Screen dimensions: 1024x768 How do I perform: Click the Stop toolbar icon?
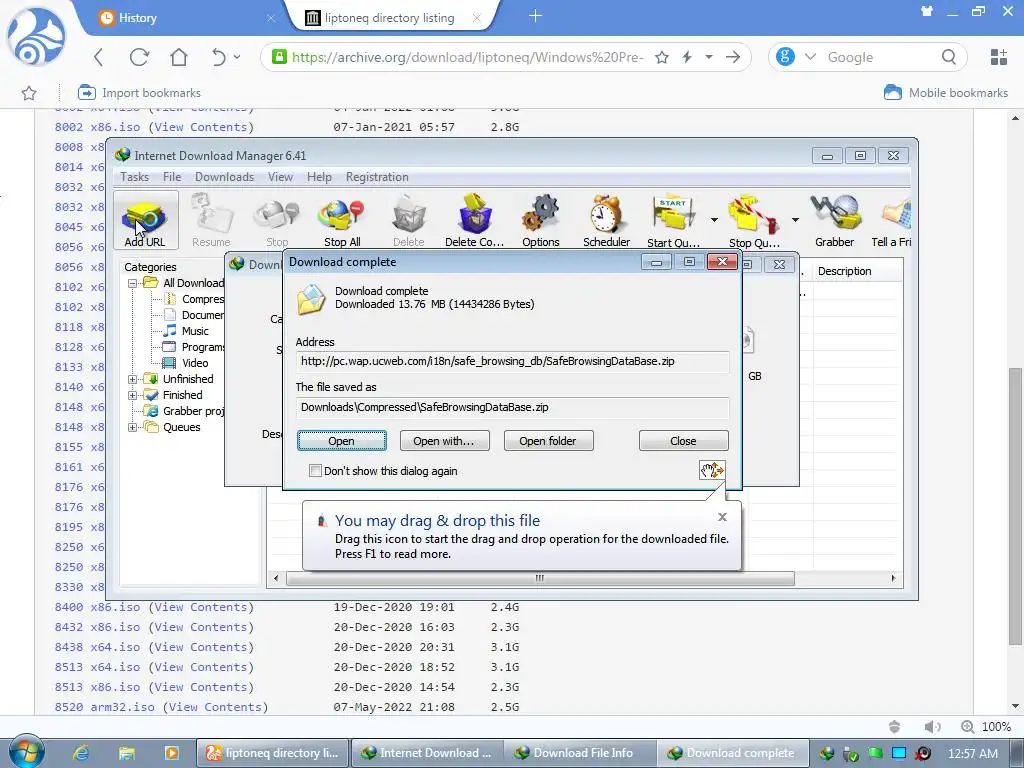pos(277,220)
